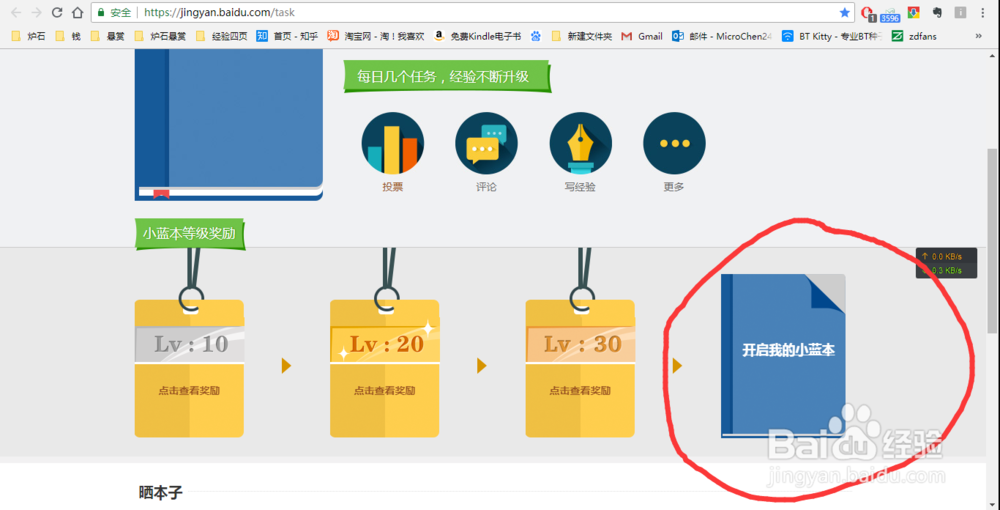Click the 更多 three dots icon

674,143
